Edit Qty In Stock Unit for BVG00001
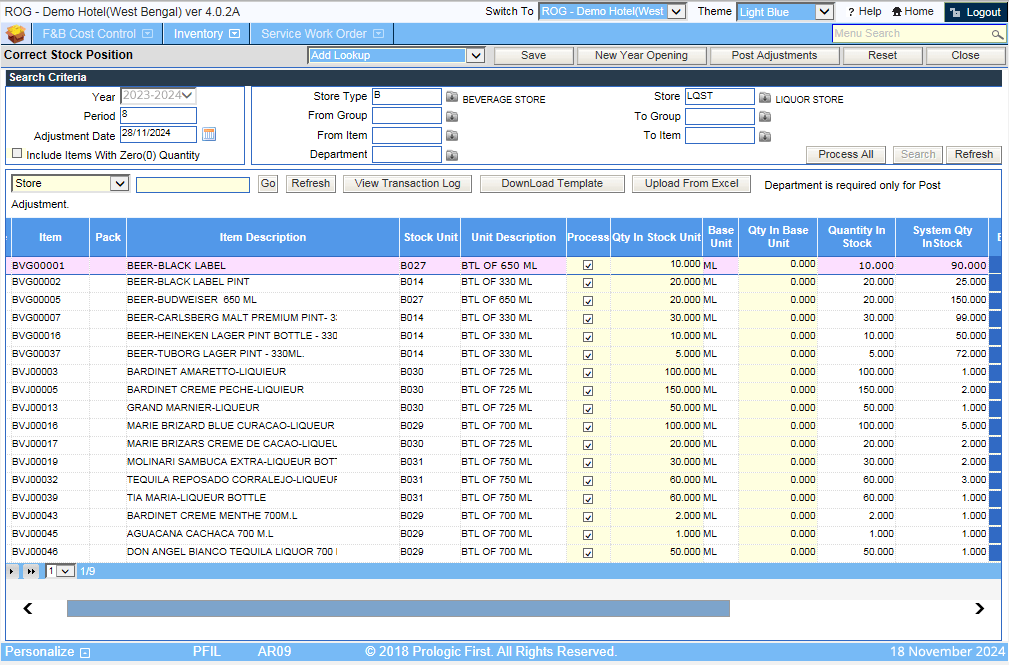The width and height of the screenshot is (1009, 665). tap(656, 265)
